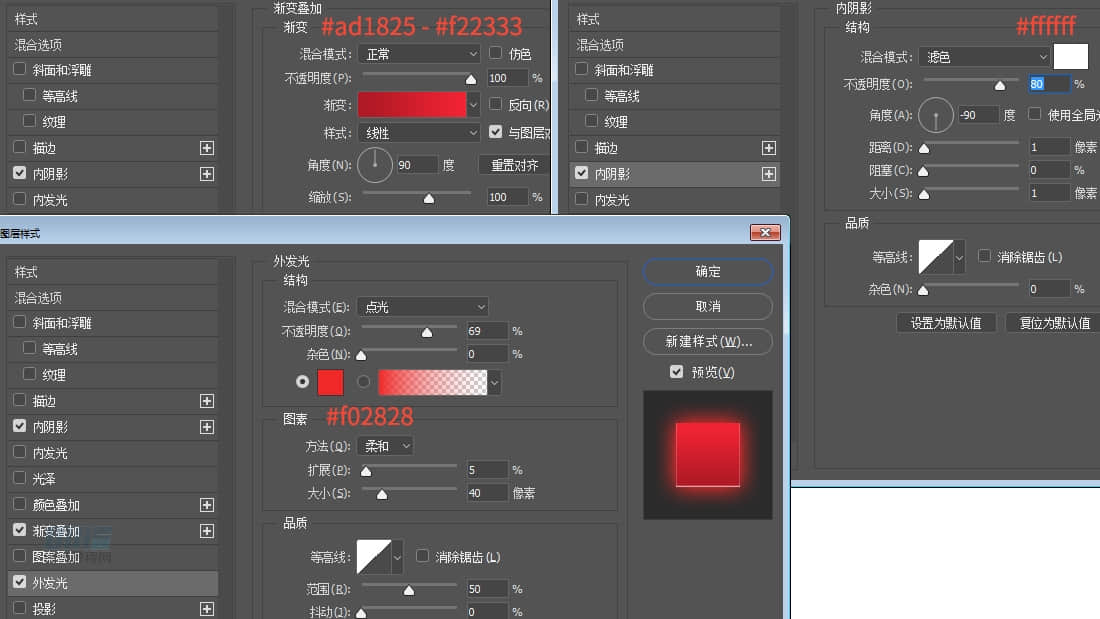Enable 使用全局光 global light checkbox
The width and height of the screenshot is (1100, 619).
click(1034, 114)
